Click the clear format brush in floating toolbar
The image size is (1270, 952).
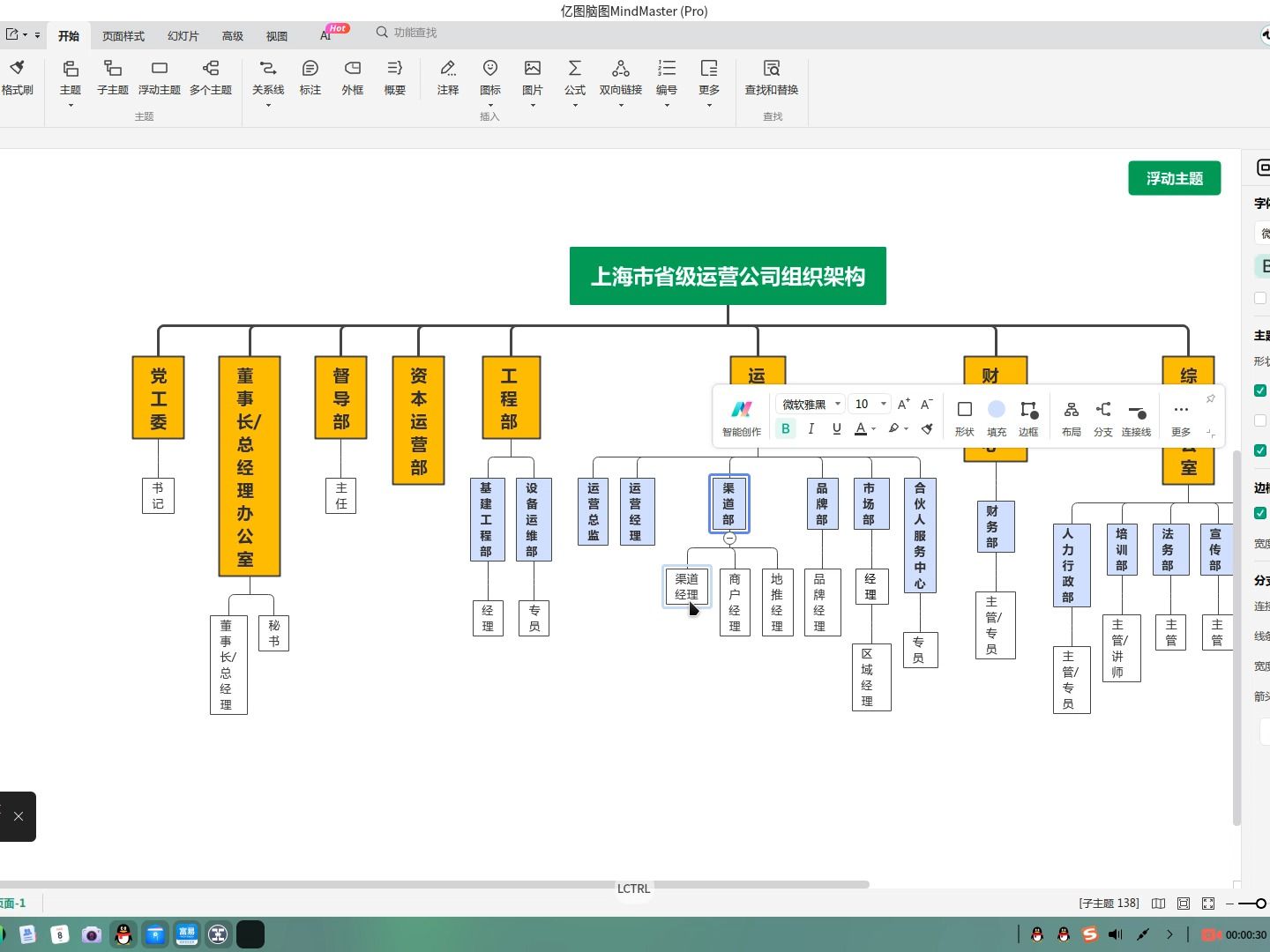(x=926, y=429)
